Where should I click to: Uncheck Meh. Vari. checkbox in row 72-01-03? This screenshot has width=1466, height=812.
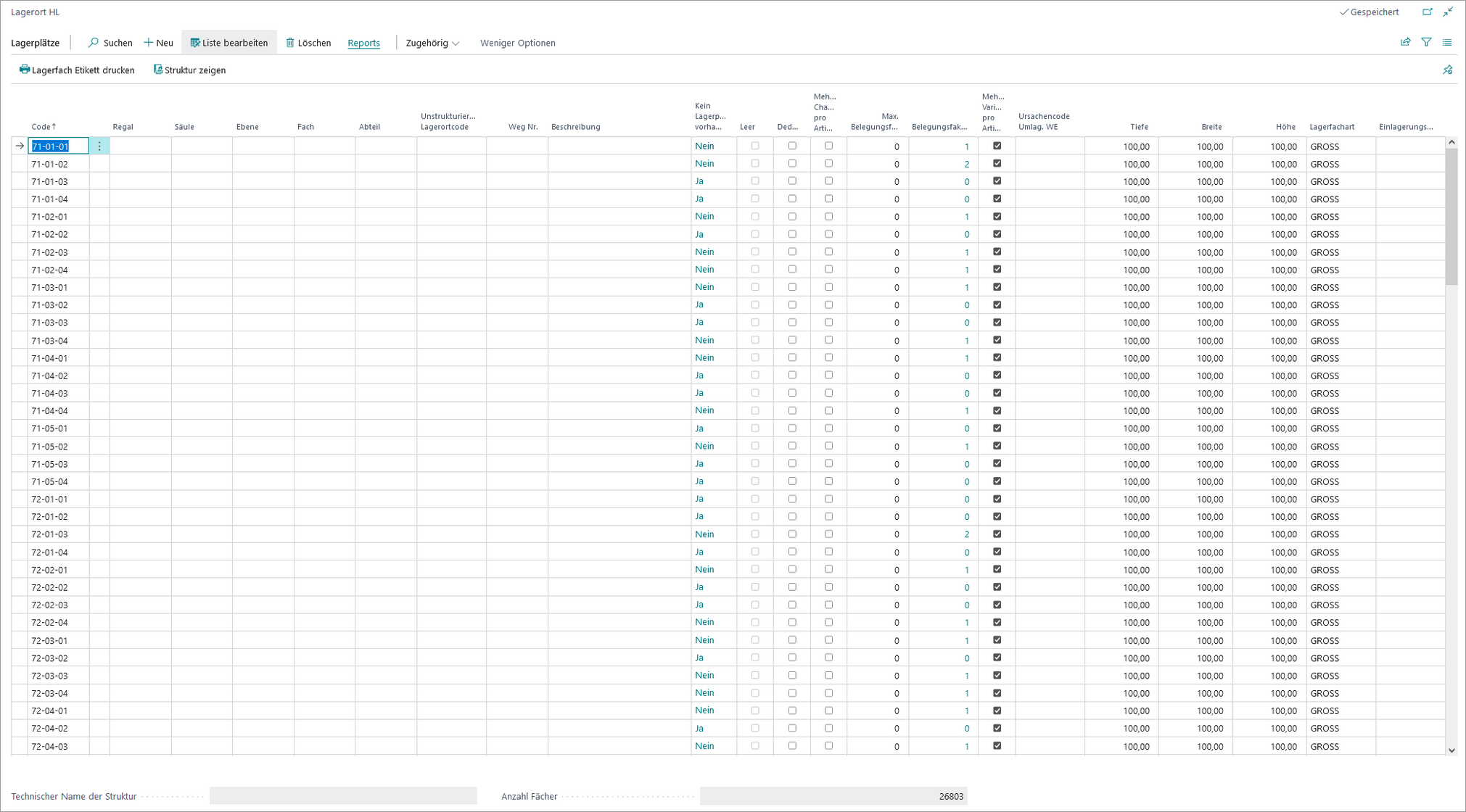pos(997,534)
